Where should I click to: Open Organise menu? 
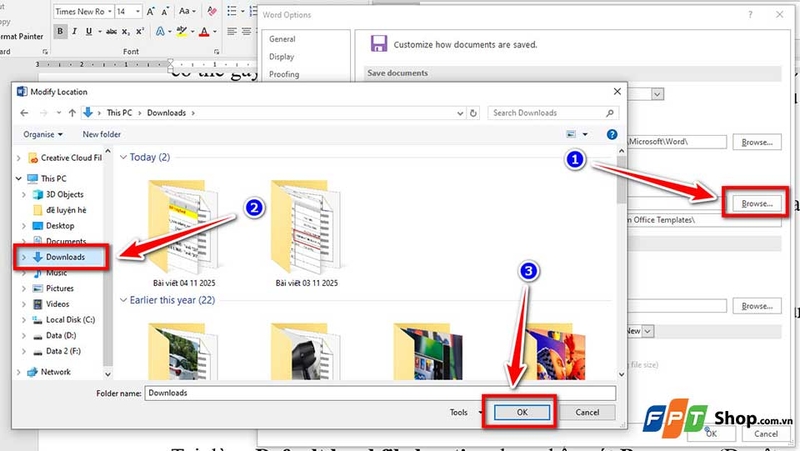tap(43, 134)
